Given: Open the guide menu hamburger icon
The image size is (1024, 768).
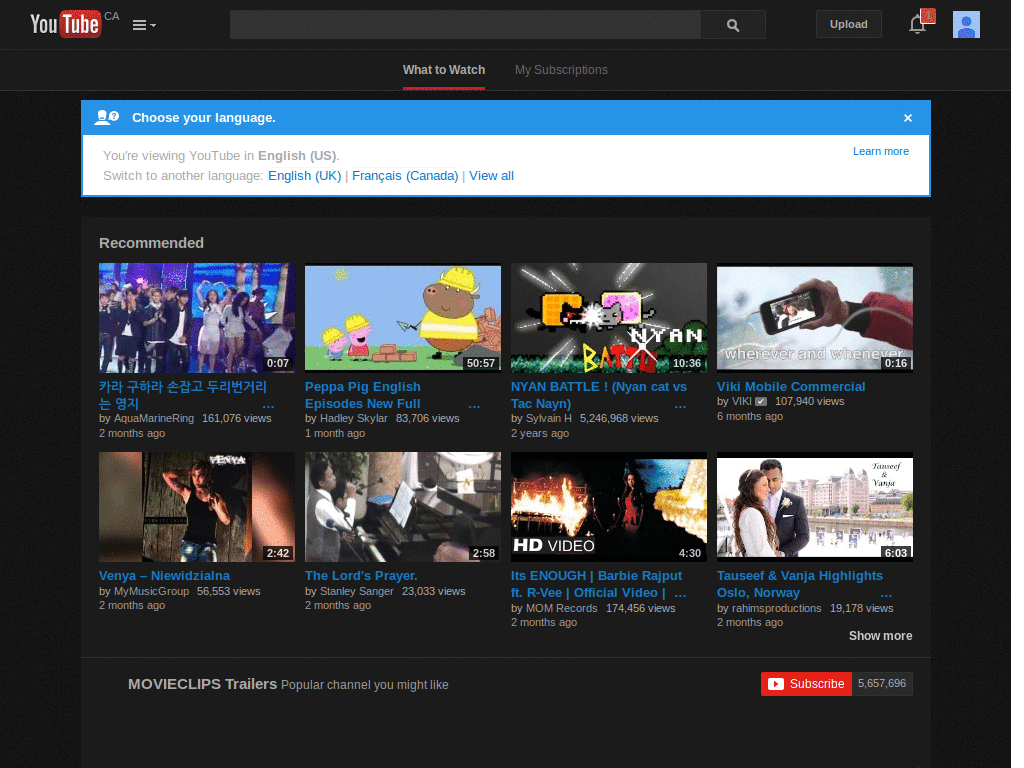Looking at the screenshot, I should click(144, 25).
